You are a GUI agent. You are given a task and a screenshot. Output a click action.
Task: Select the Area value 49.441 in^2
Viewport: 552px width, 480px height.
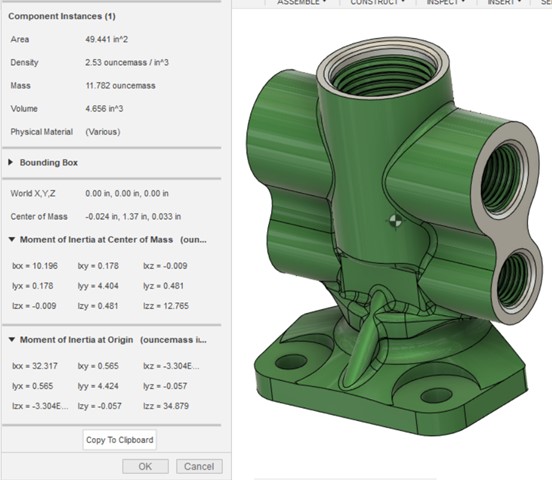[107, 39]
